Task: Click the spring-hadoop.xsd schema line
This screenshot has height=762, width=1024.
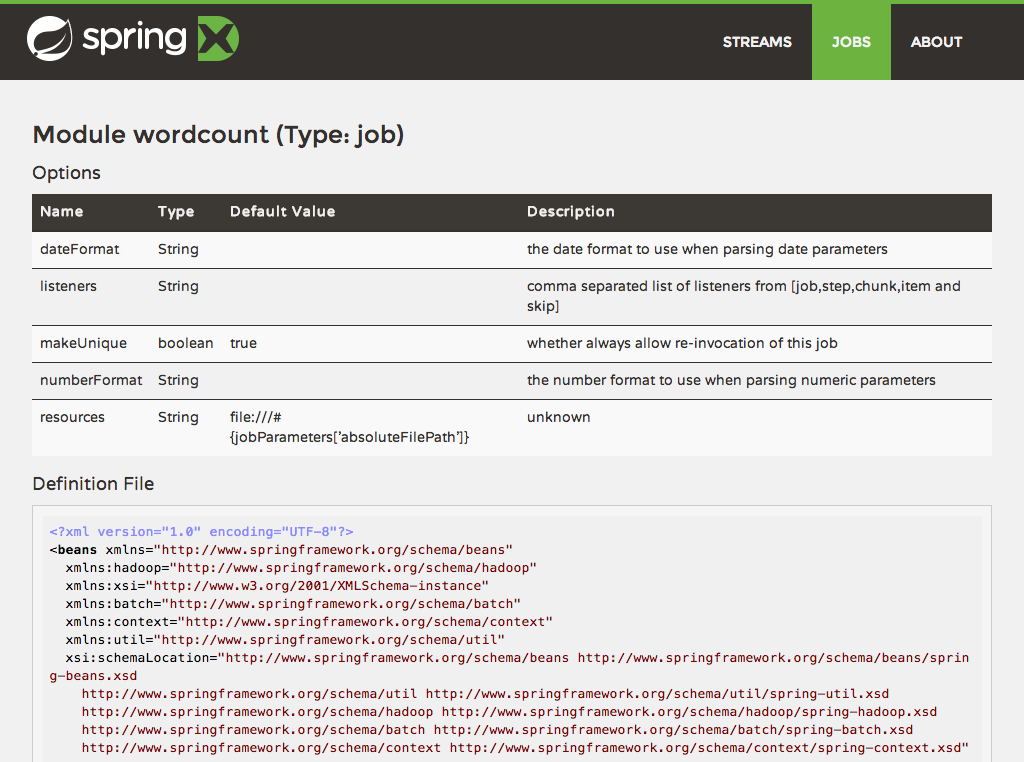Action: [x=509, y=712]
